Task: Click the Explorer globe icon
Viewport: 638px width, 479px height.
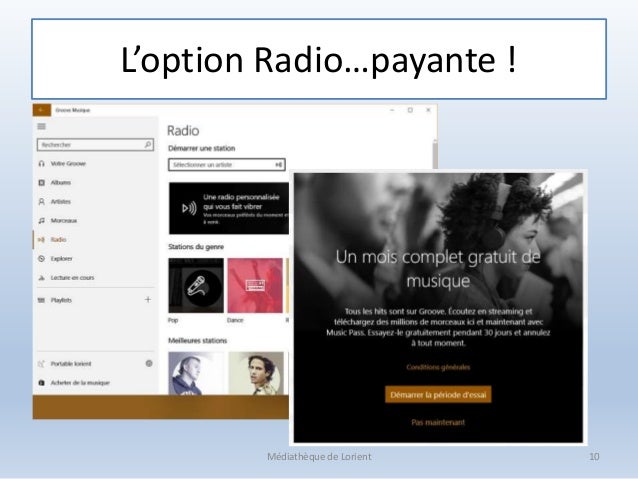Action: point(42,259)
